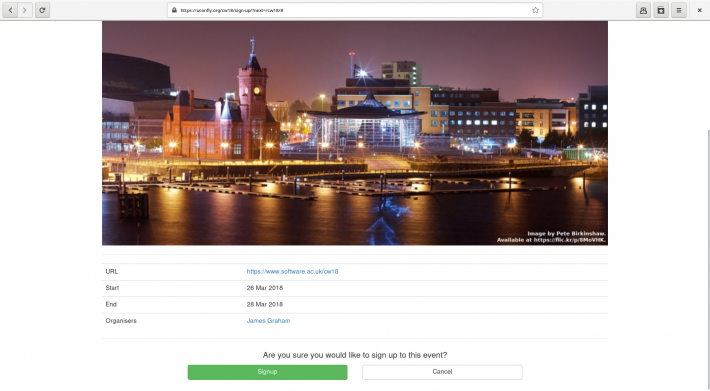
Task: Open the software.ac.uk/cw18 link
Action: click(292, 272)
